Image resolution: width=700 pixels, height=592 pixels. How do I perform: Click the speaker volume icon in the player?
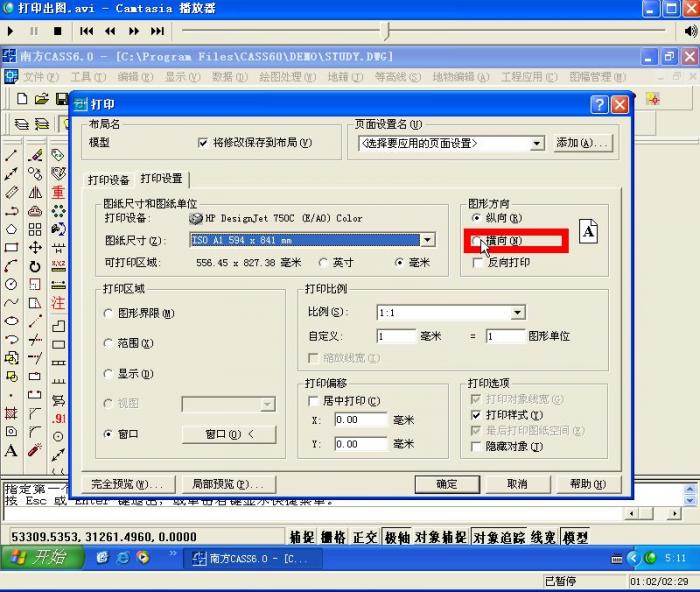point(689,31)
